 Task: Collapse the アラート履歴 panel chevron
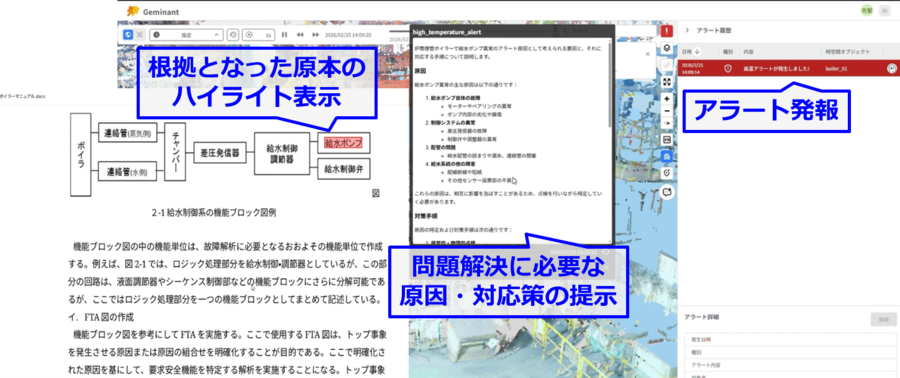tap(687, 30)
